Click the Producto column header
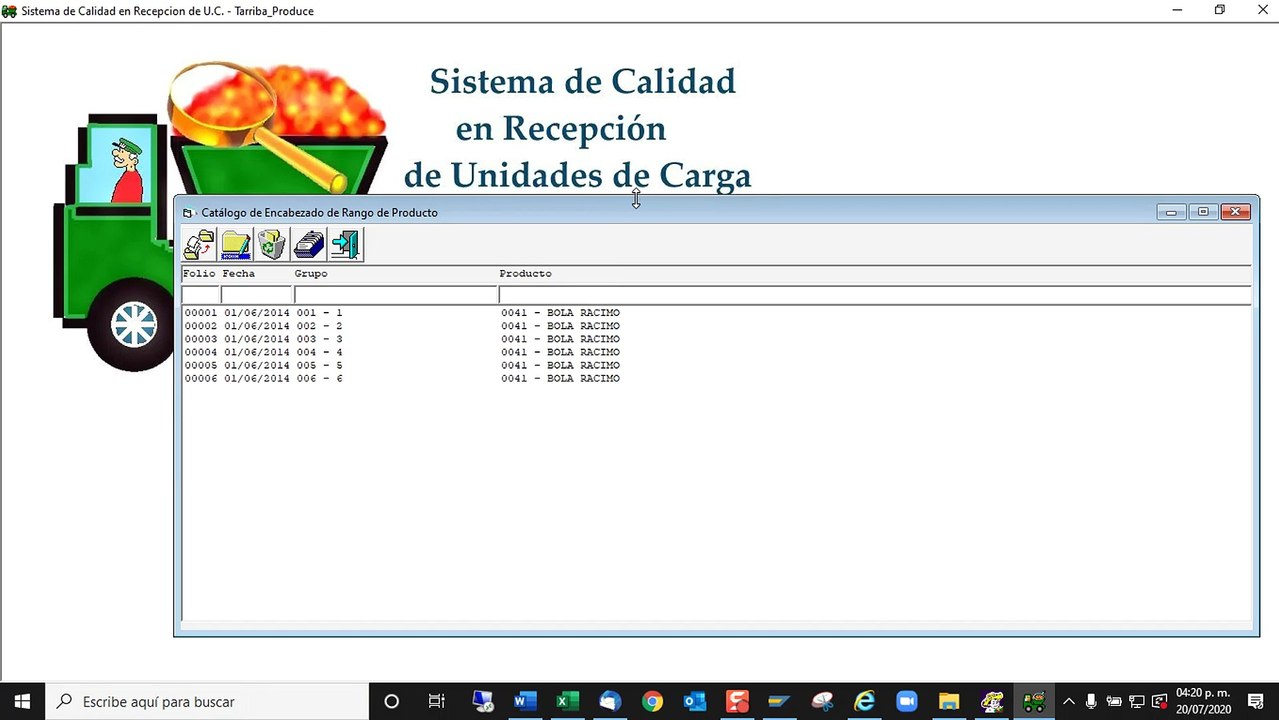 pyautogui.click(x=525, y=274)
